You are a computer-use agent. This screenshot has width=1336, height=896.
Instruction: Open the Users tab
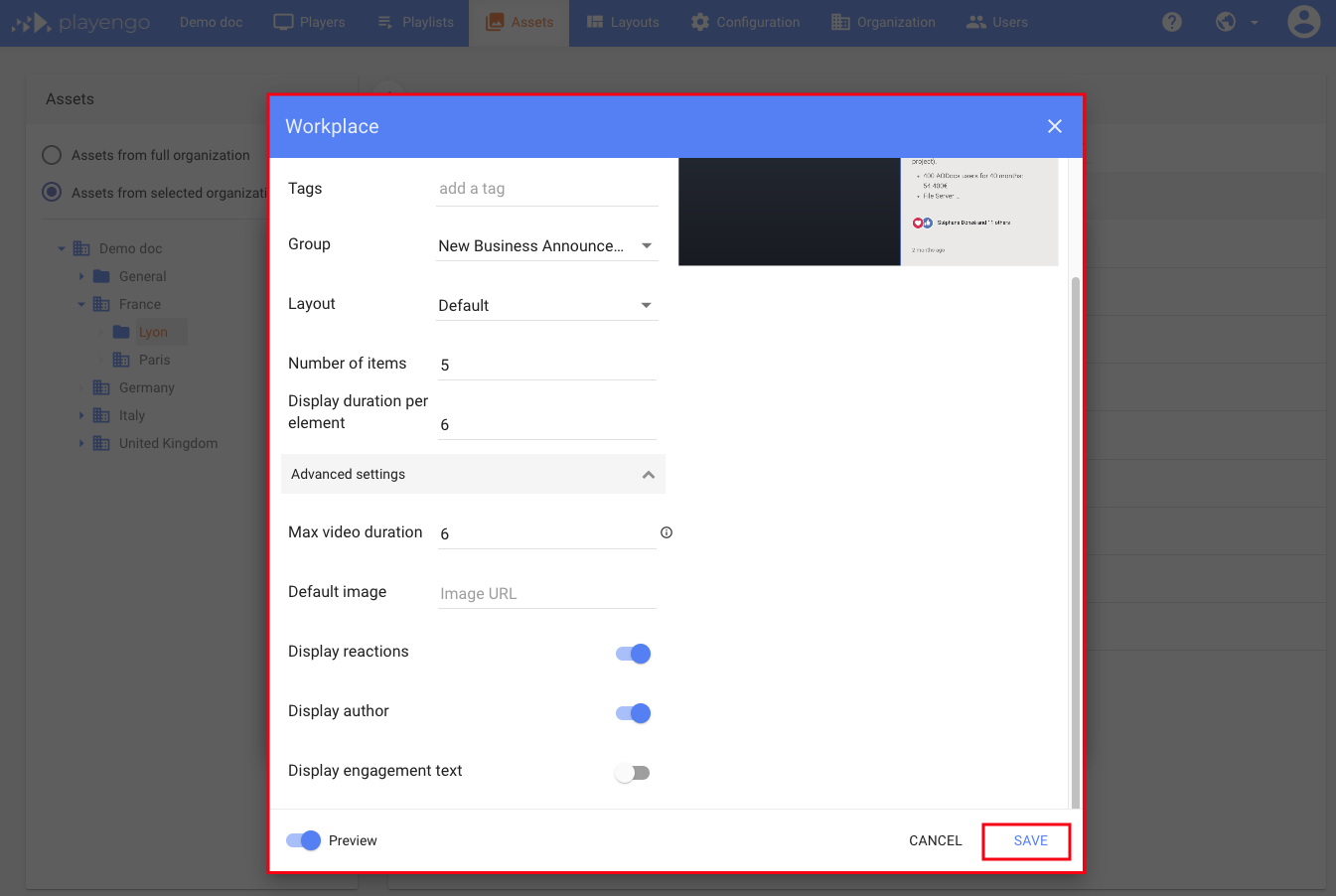point(997,22)
